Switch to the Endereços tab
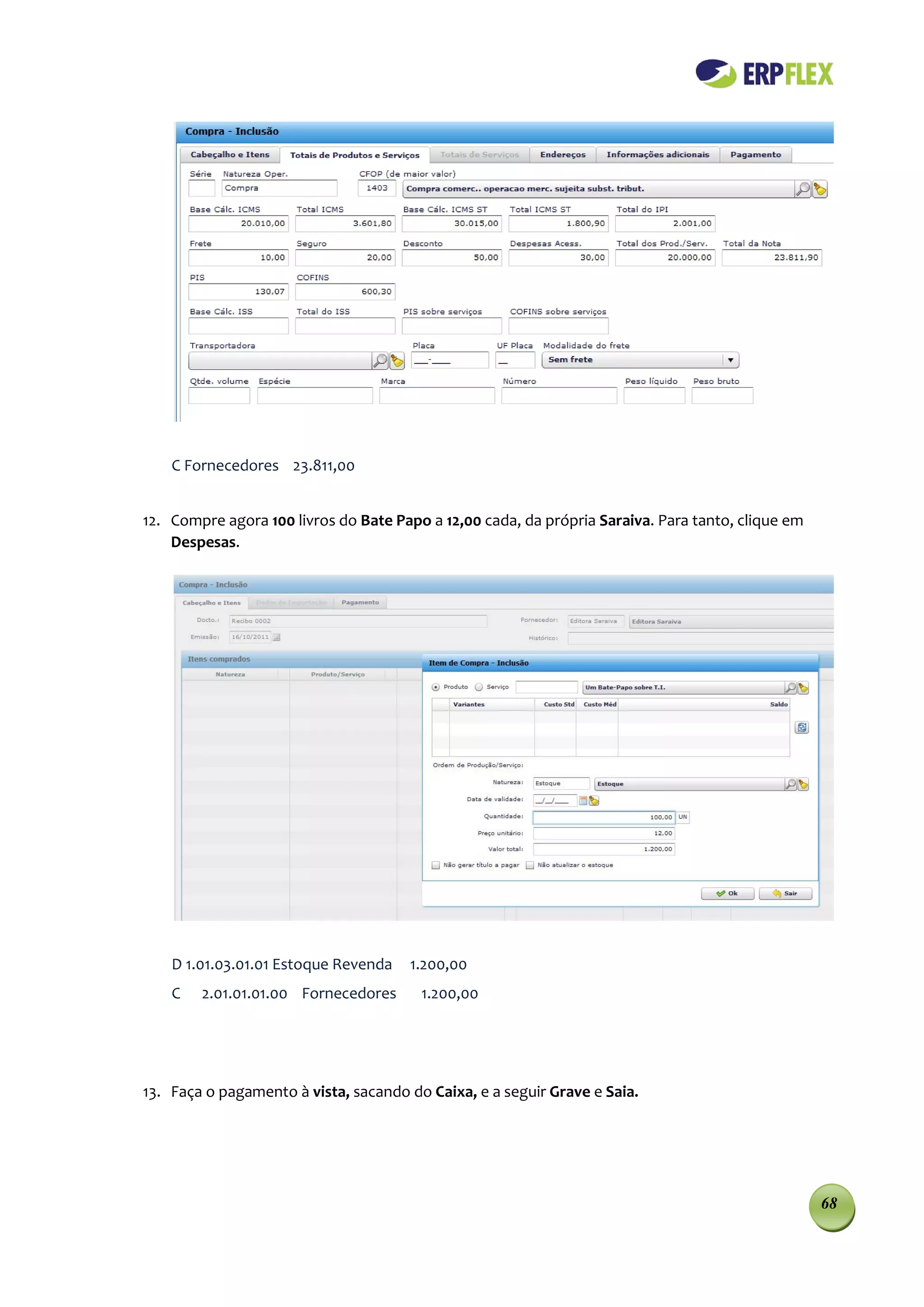Image resolution: width=924 pixels, height=1307 pixels. [x=563, y=155]
